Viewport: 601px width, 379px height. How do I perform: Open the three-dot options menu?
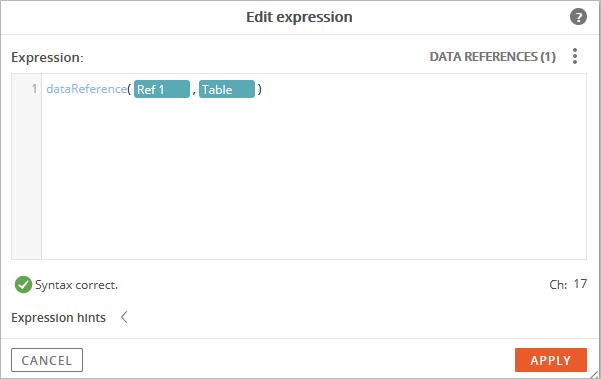pos(575,56)
